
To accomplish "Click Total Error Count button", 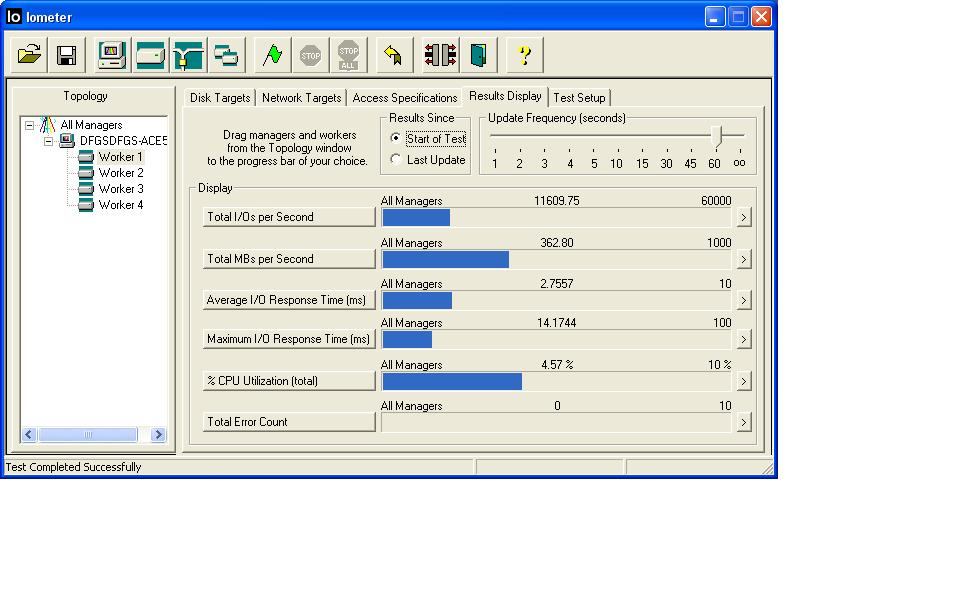I will point(289,422).
